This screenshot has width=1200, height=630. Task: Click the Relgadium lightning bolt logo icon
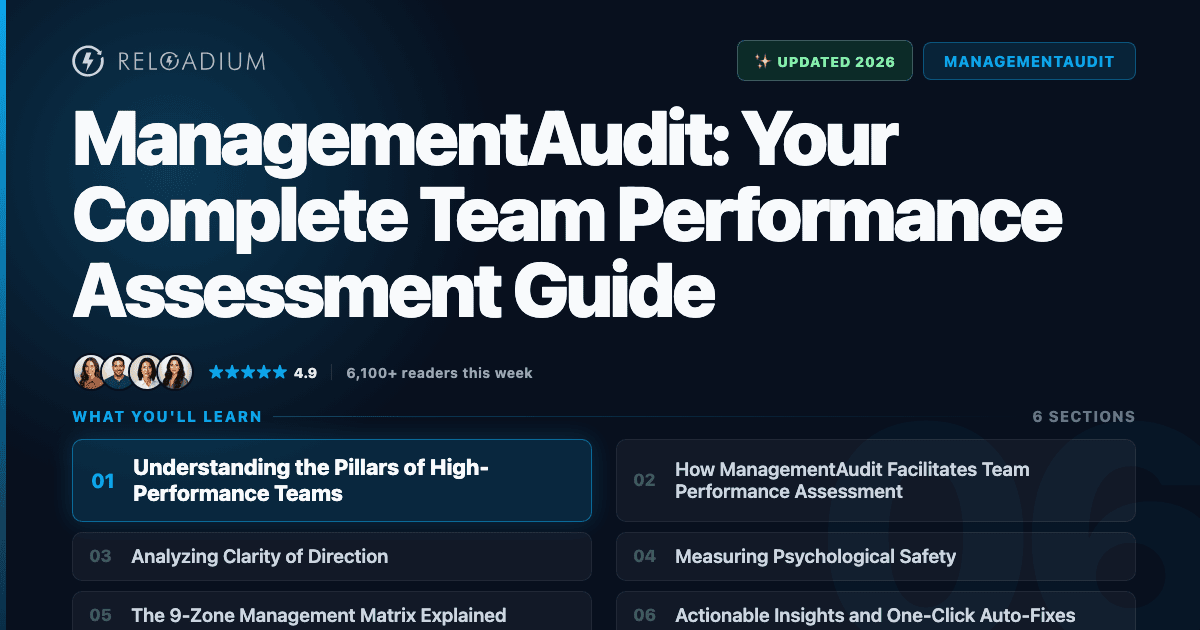point(88,61)
